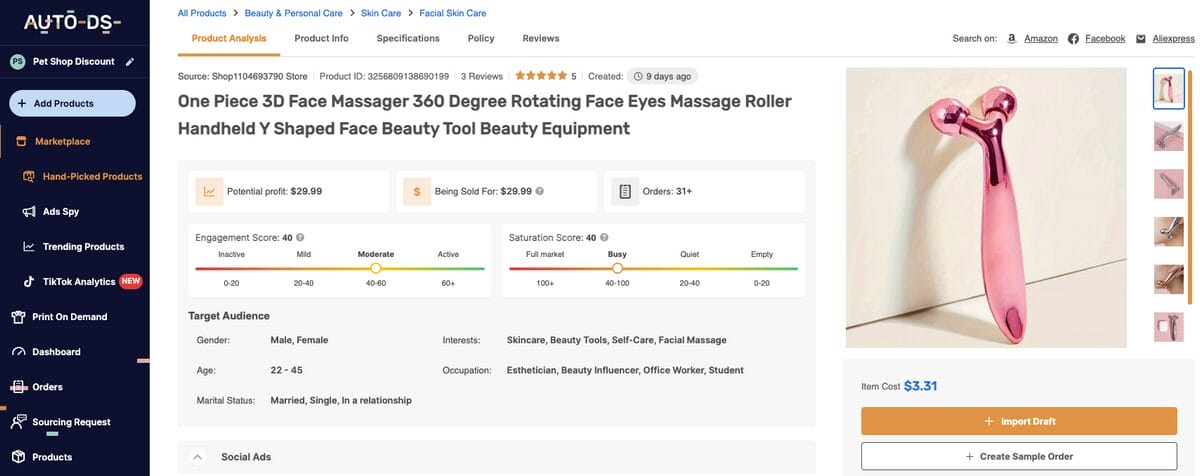
Task: Click the PS store avatar icon
Action: click(17, 62)
